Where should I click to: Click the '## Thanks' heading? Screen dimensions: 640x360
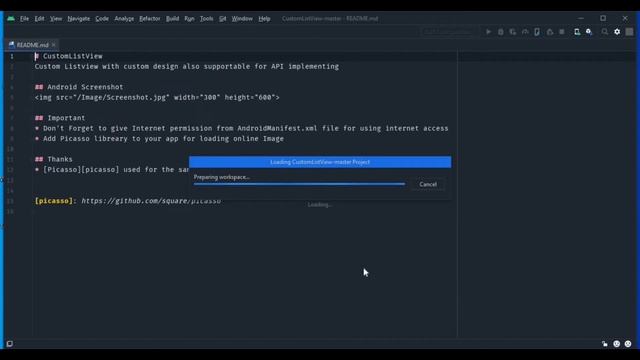53,159
